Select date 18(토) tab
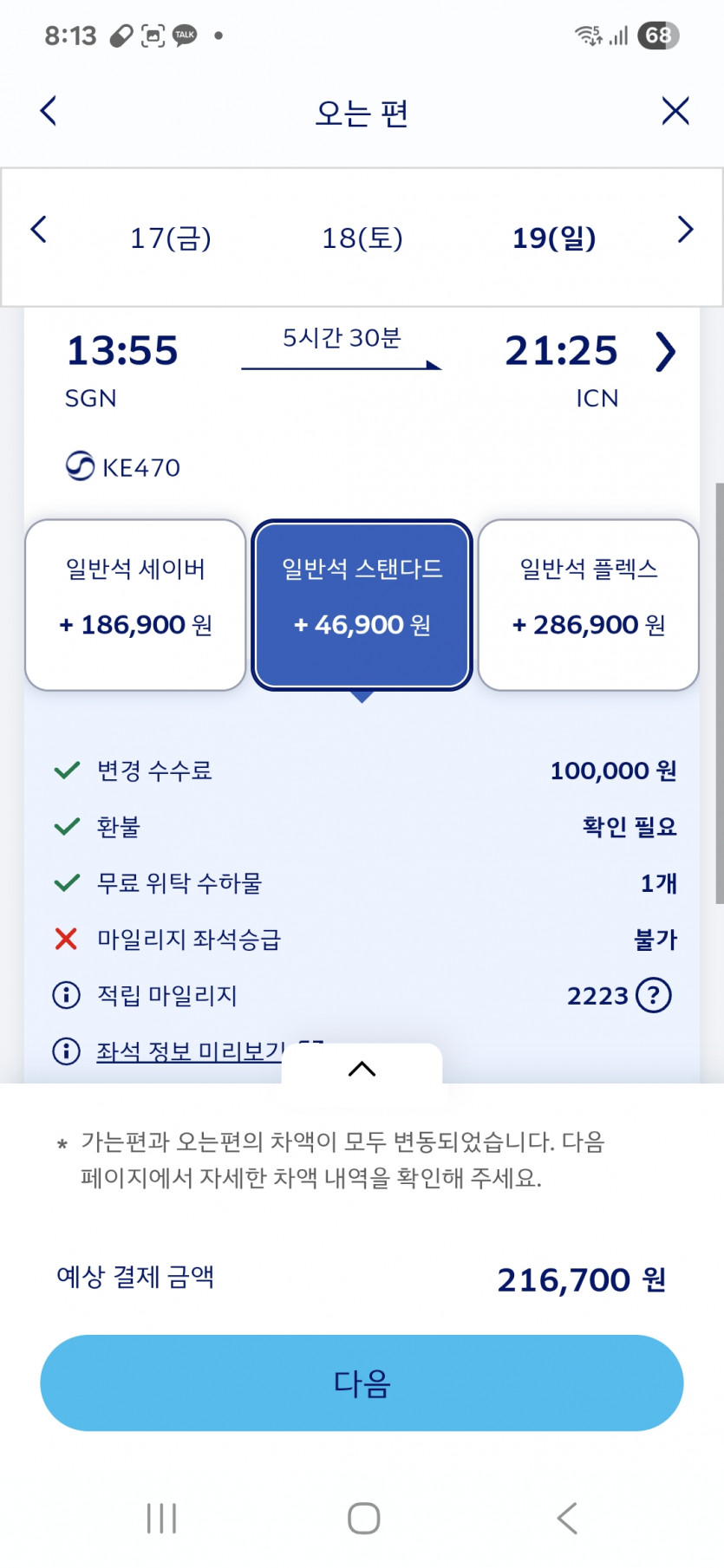 pos(362,238)
